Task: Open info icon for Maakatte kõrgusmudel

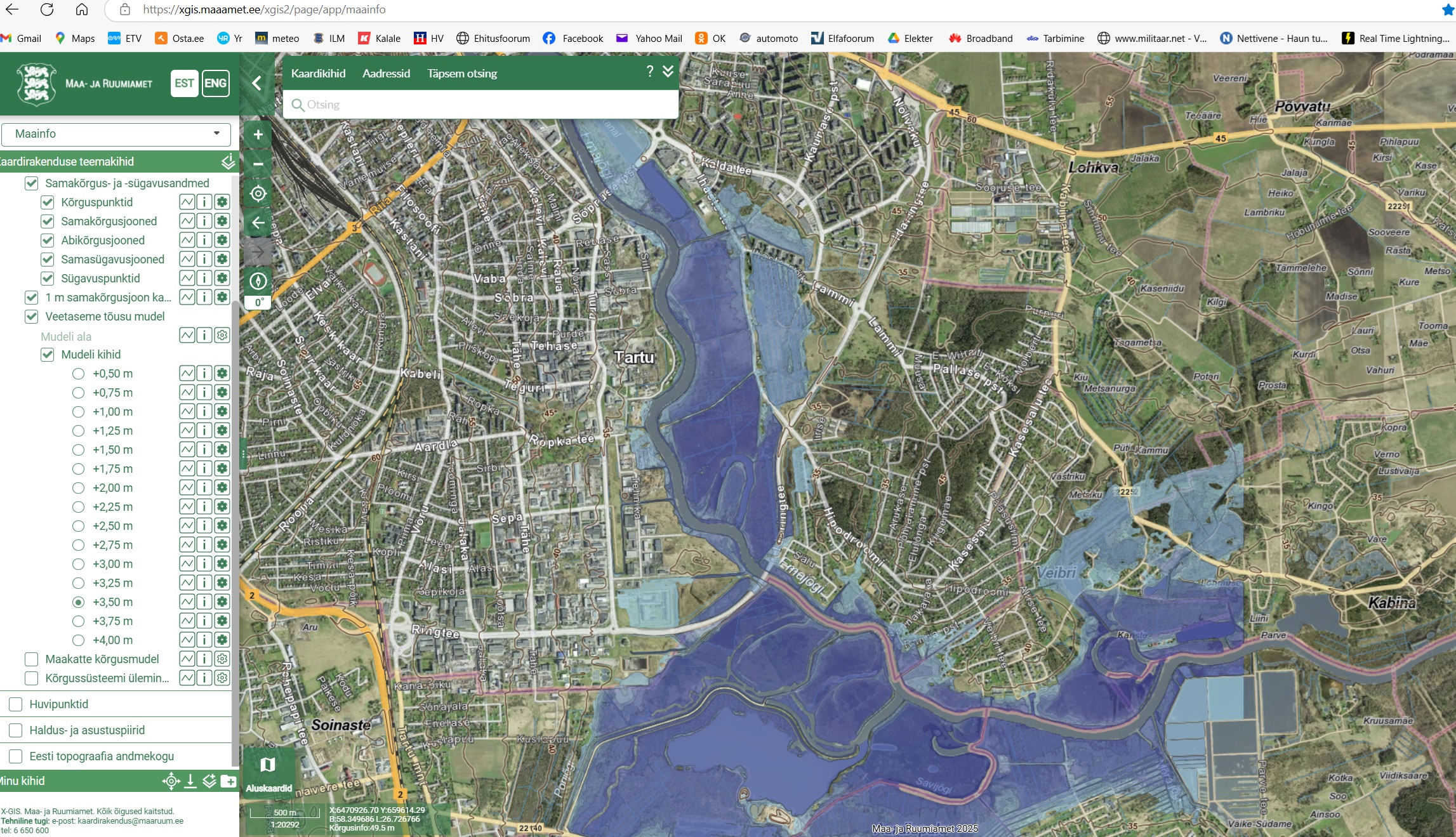Action: [x=204, y=659]
